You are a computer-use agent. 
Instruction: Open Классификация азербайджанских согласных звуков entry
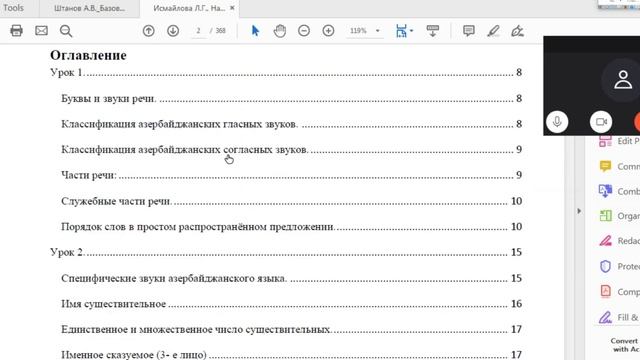click(291, 150)
